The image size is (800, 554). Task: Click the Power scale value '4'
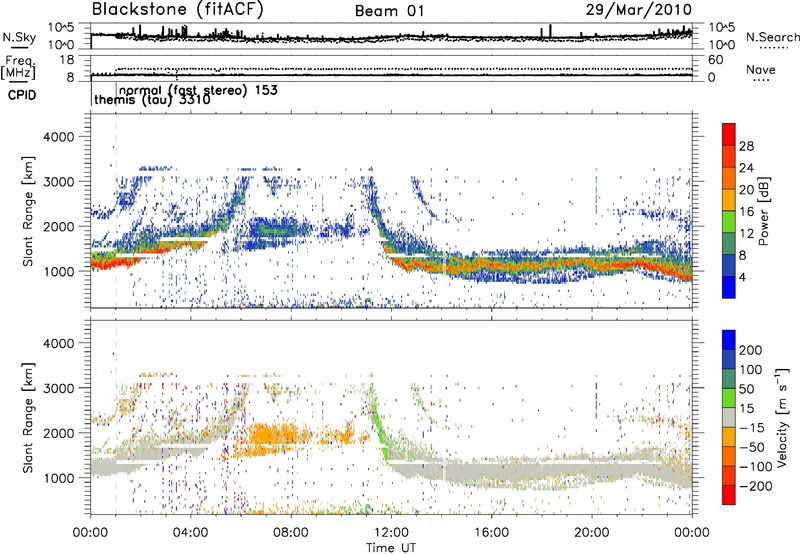click(x=742, y=277)
